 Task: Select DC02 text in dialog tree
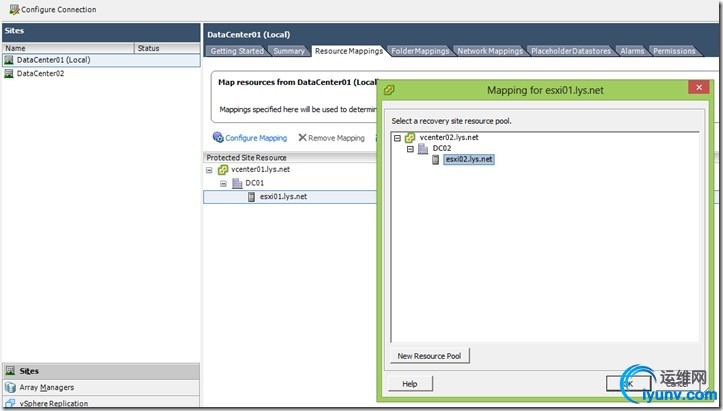pyautogui.click(x=442, y=149)
